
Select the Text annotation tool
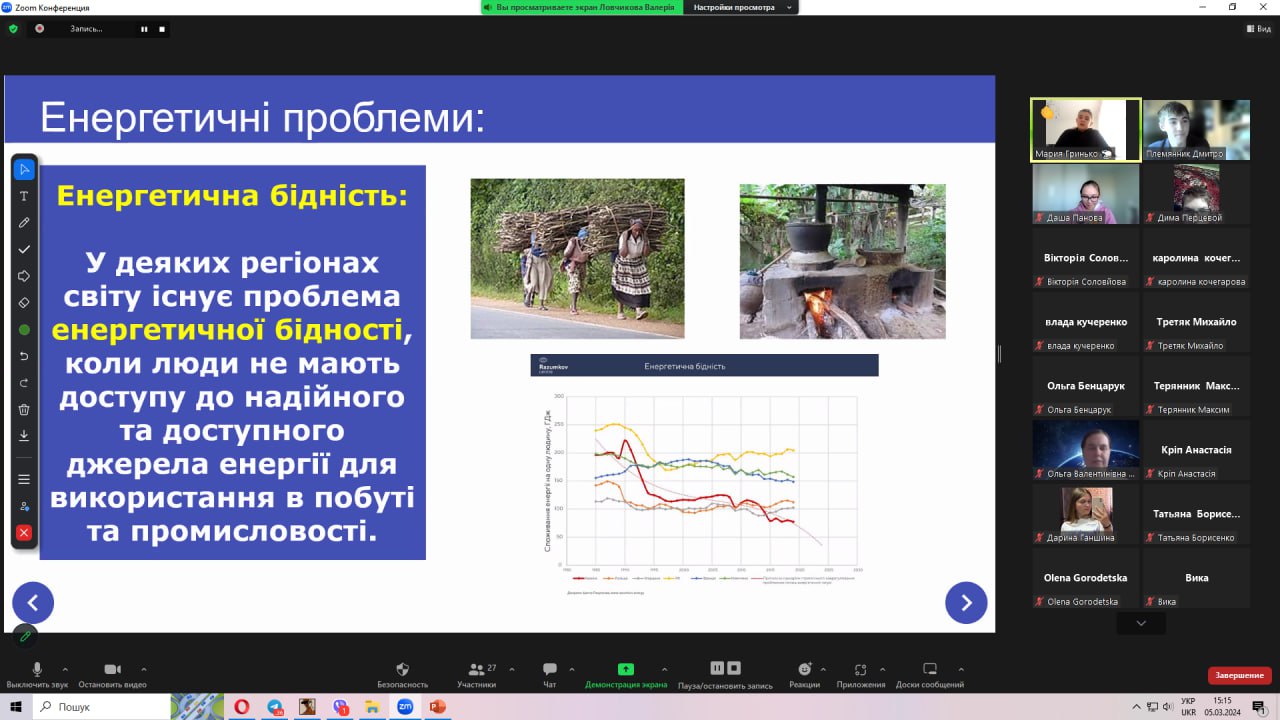pyautogui.click(x=24, y=196)
